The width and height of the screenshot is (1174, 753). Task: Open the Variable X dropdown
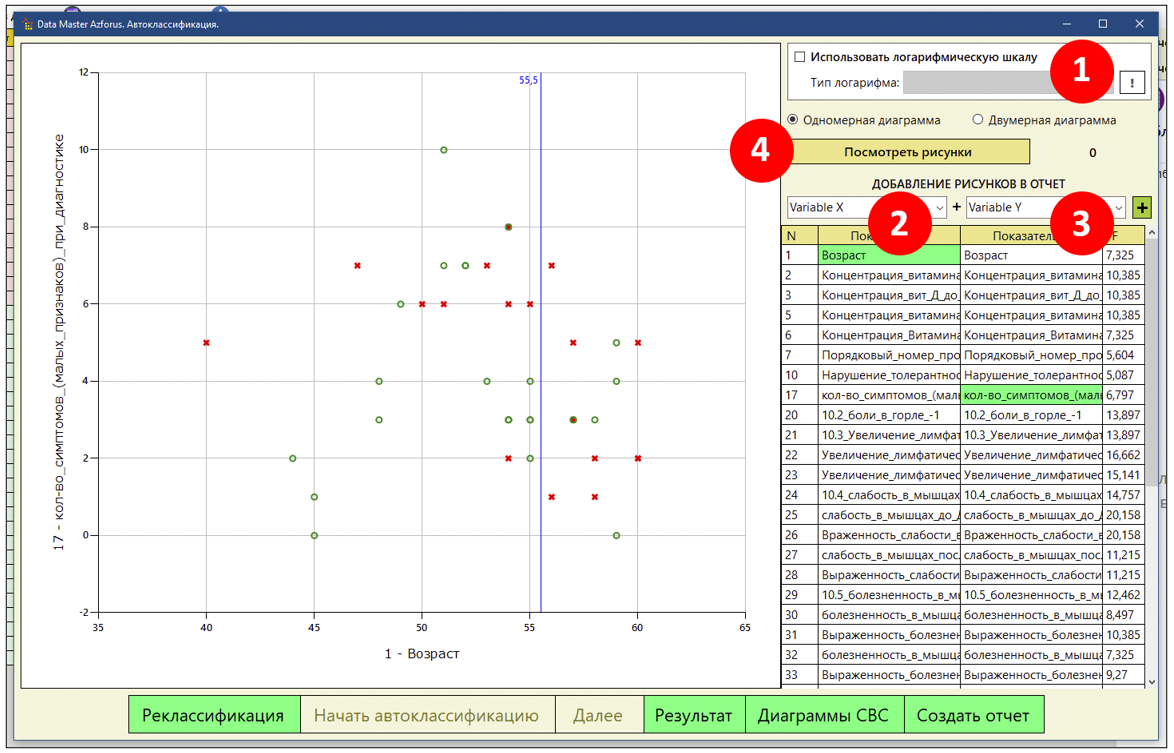click(866, 208)
